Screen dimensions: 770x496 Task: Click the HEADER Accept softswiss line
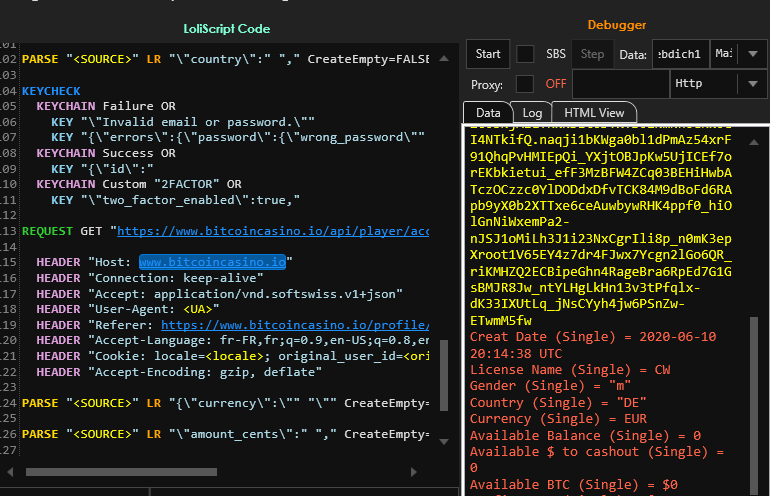point(220,294)
